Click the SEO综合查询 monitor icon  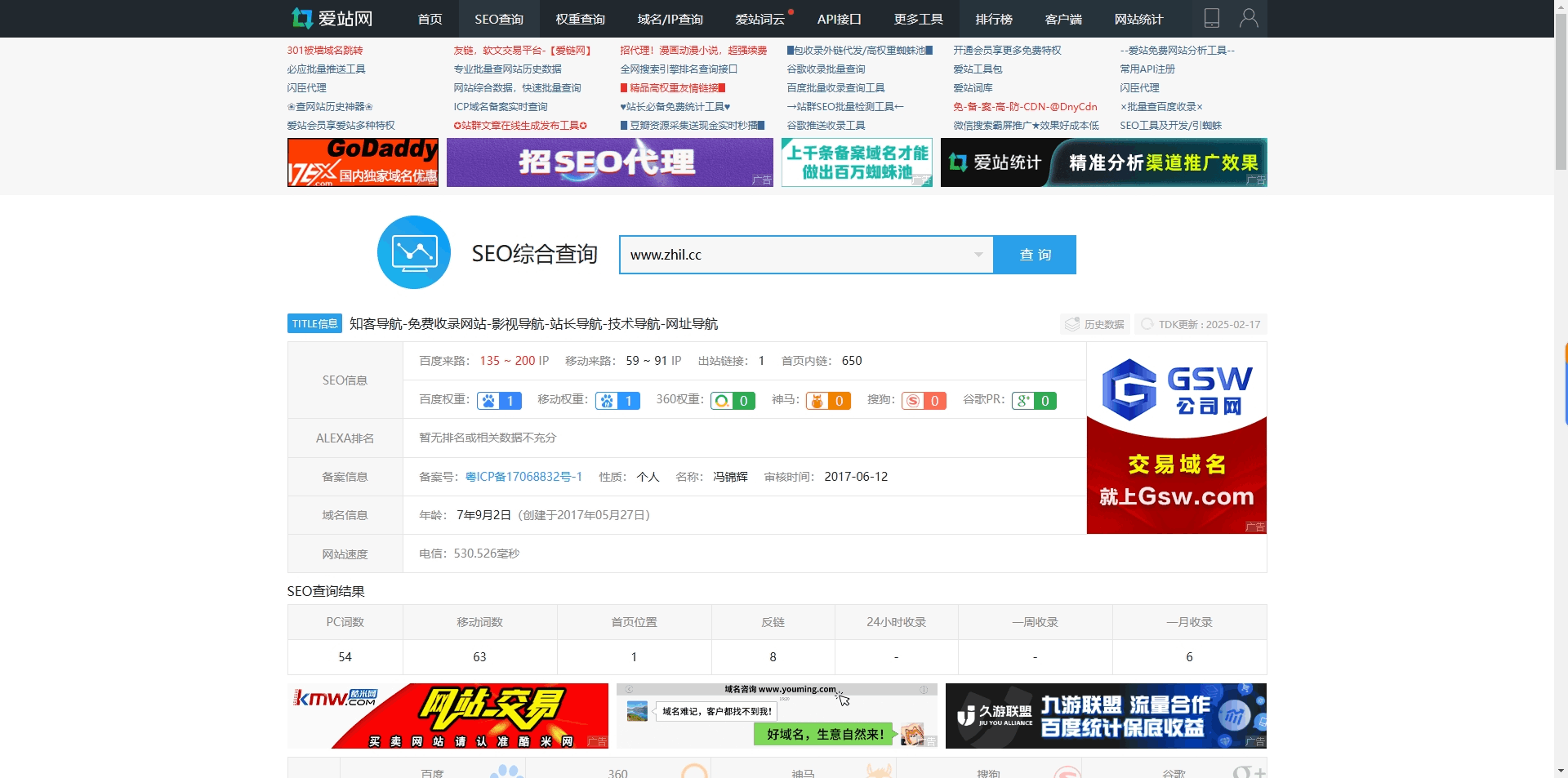pos(413,252)
